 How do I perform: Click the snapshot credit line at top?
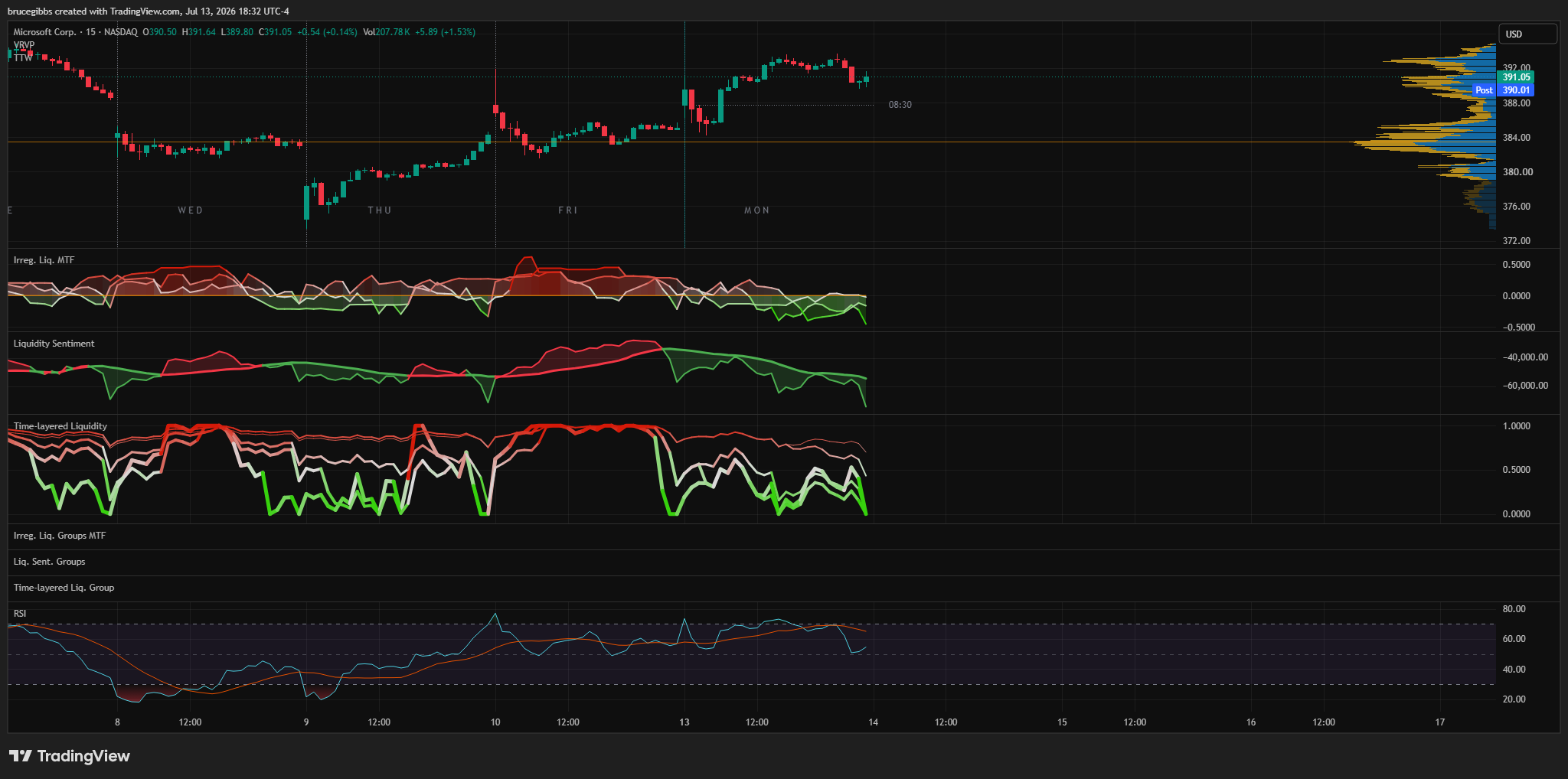coord(149,11)
